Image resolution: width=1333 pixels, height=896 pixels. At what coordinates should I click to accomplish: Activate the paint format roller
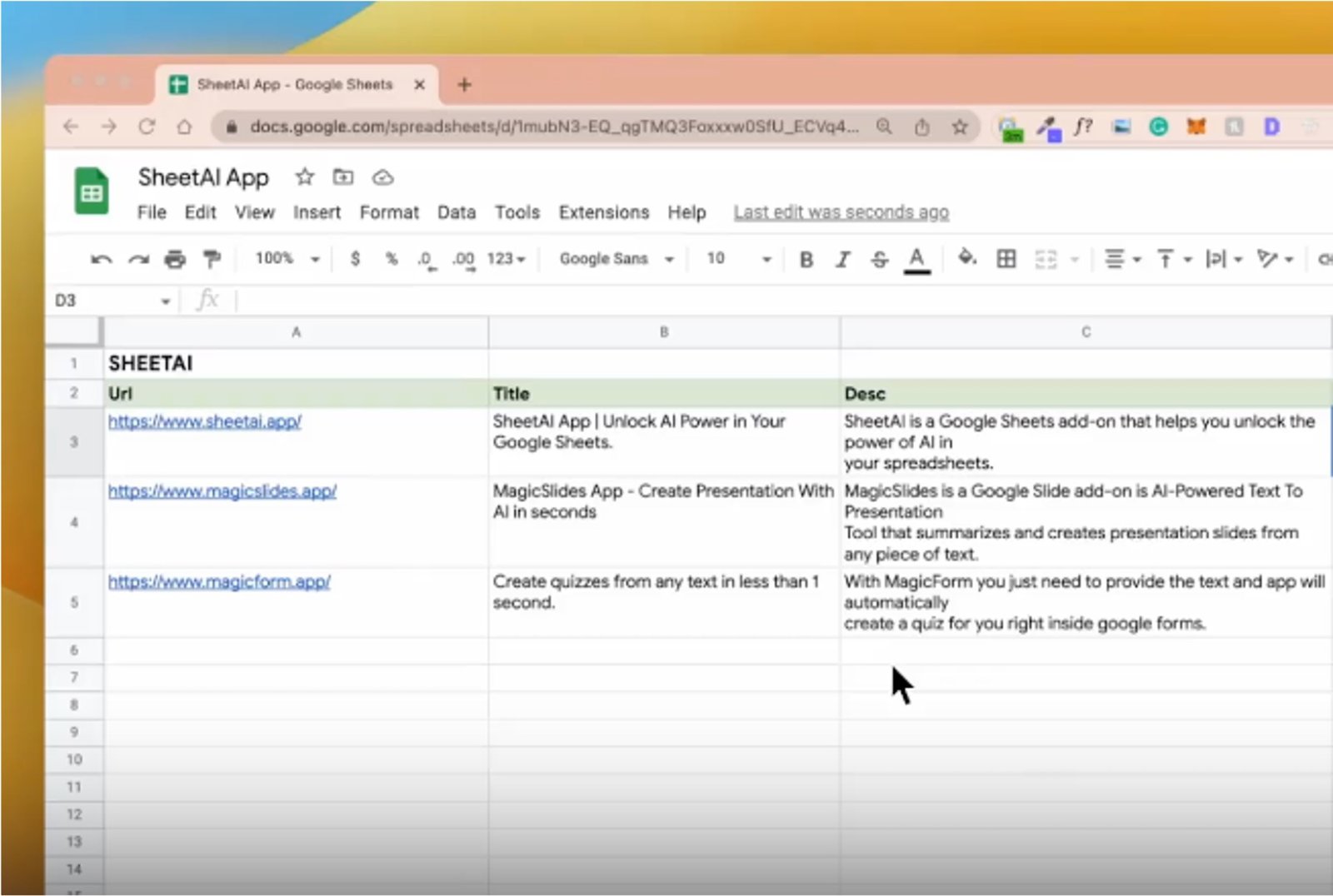click(x=212, y=259)
